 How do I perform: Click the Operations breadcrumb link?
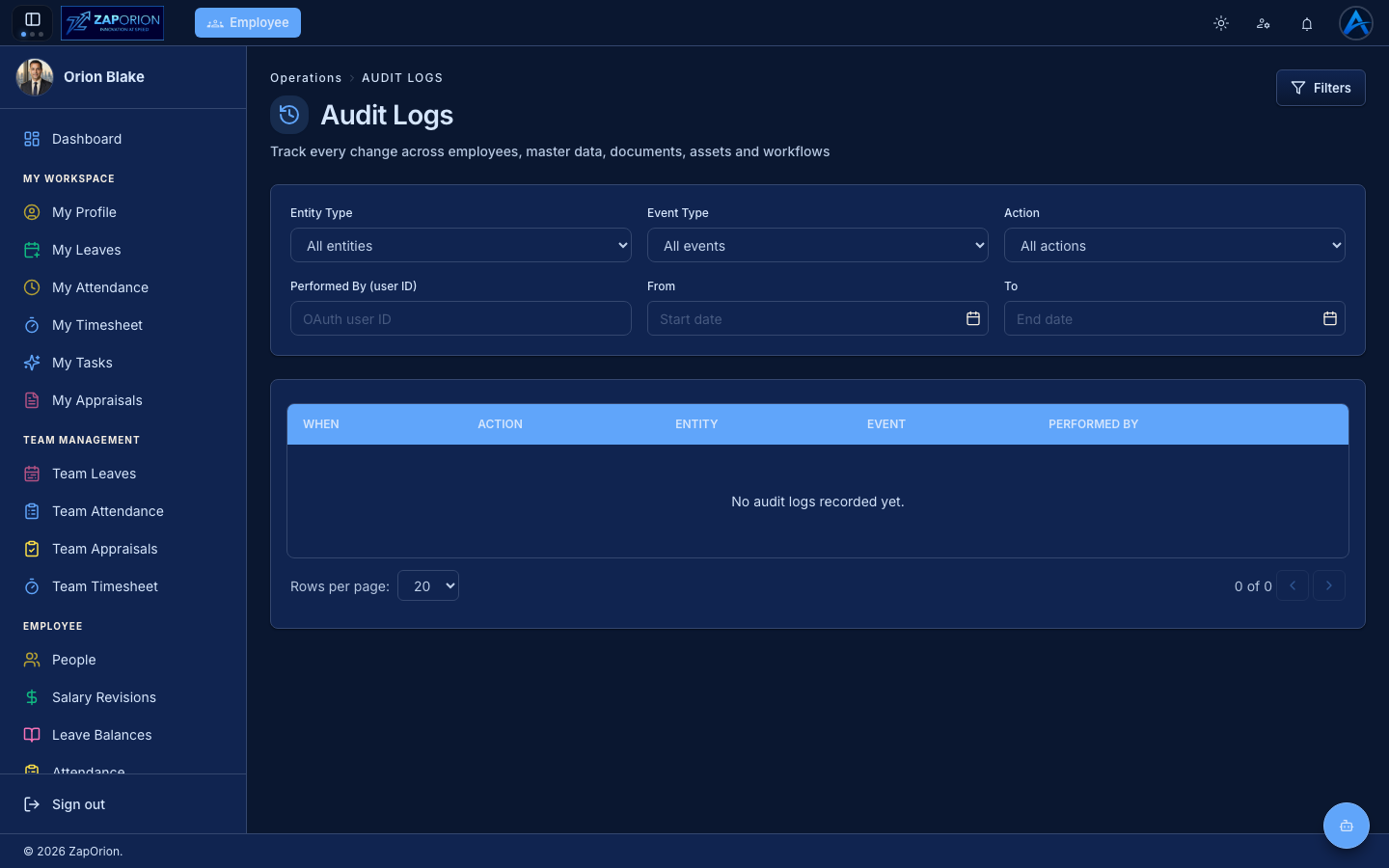(x=306, y=78)
